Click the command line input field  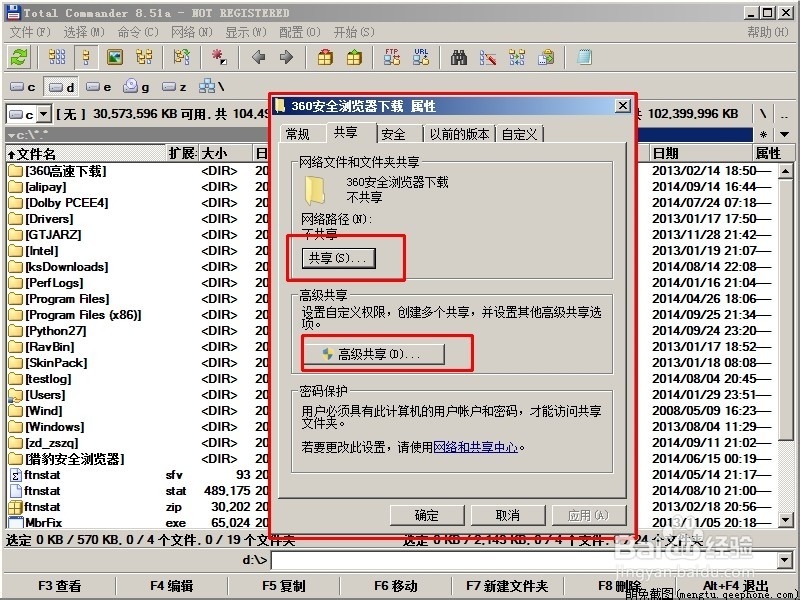524,561
